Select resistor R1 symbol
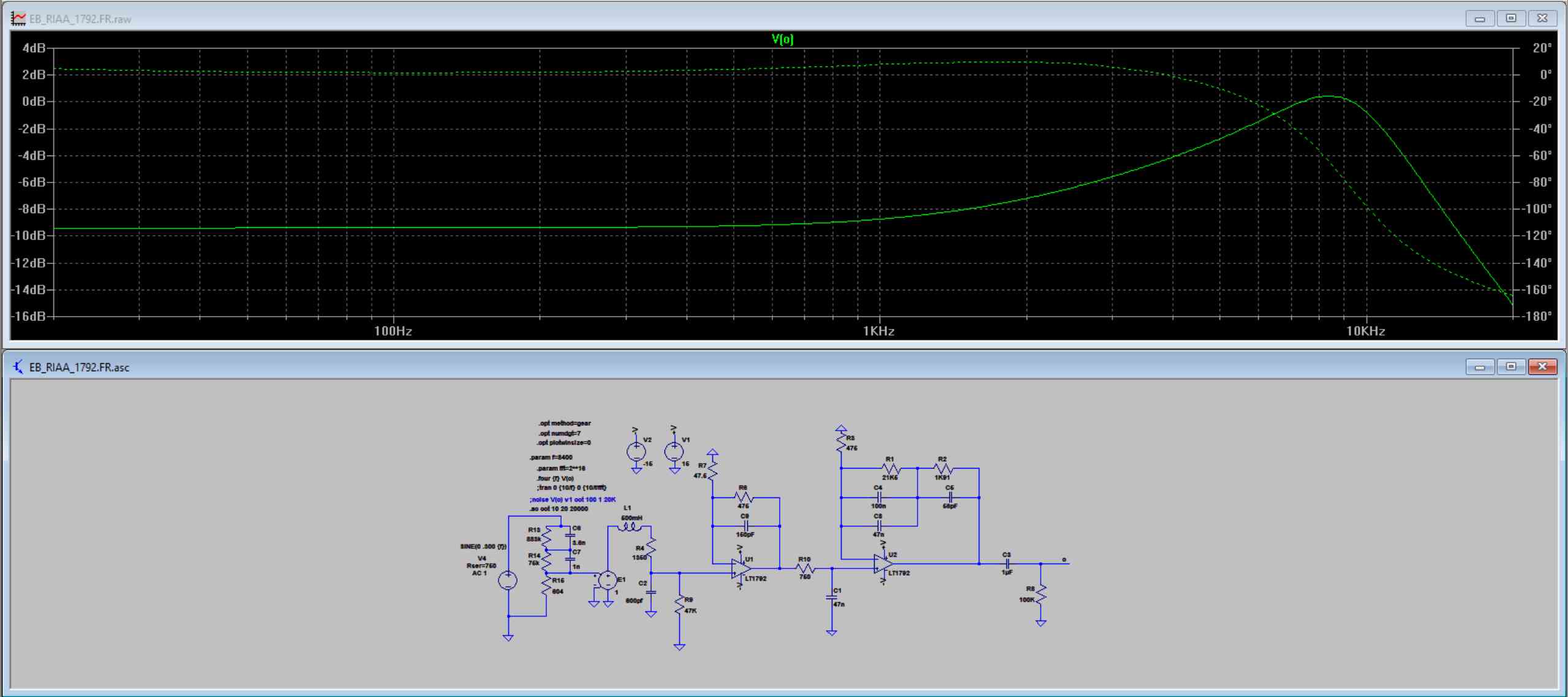Screen dimensions: 1568x697 (x=891, y=469)
